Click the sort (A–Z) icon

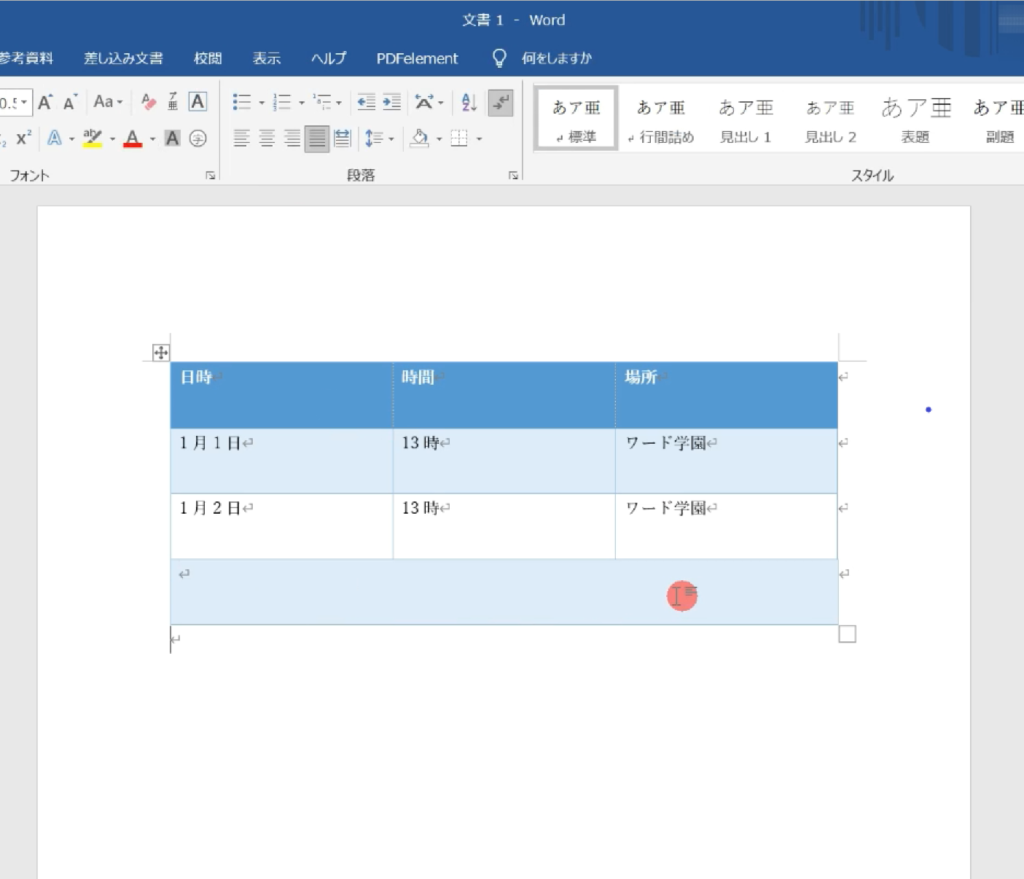pos(469,102)
